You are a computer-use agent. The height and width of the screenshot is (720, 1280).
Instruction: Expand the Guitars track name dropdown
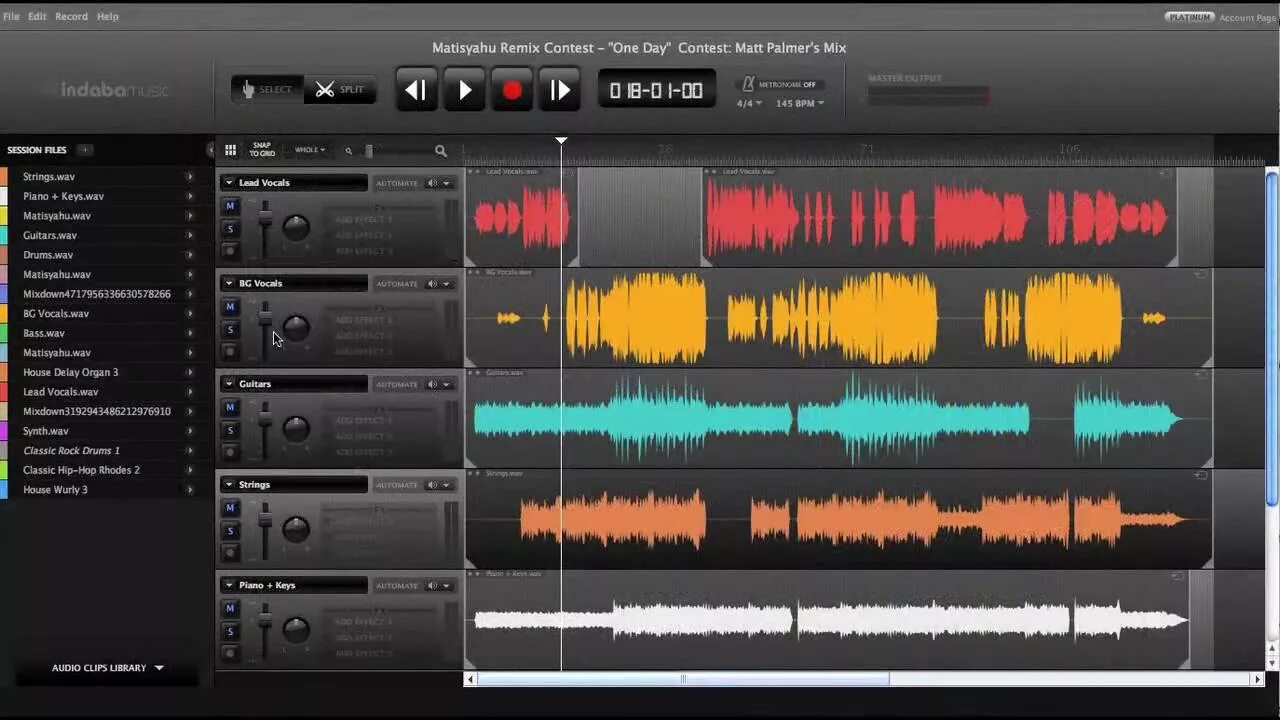[x=229, y=384]
